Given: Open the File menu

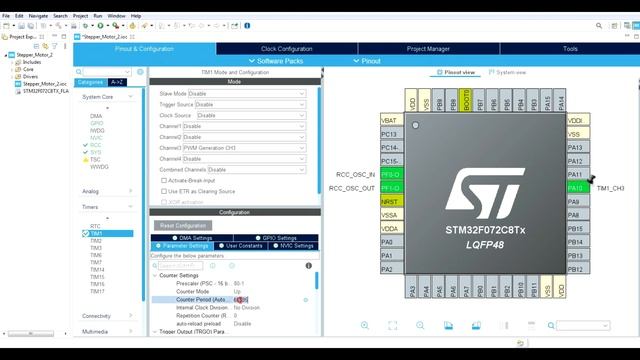Looking at the screenshot, I should coord(6,16).
